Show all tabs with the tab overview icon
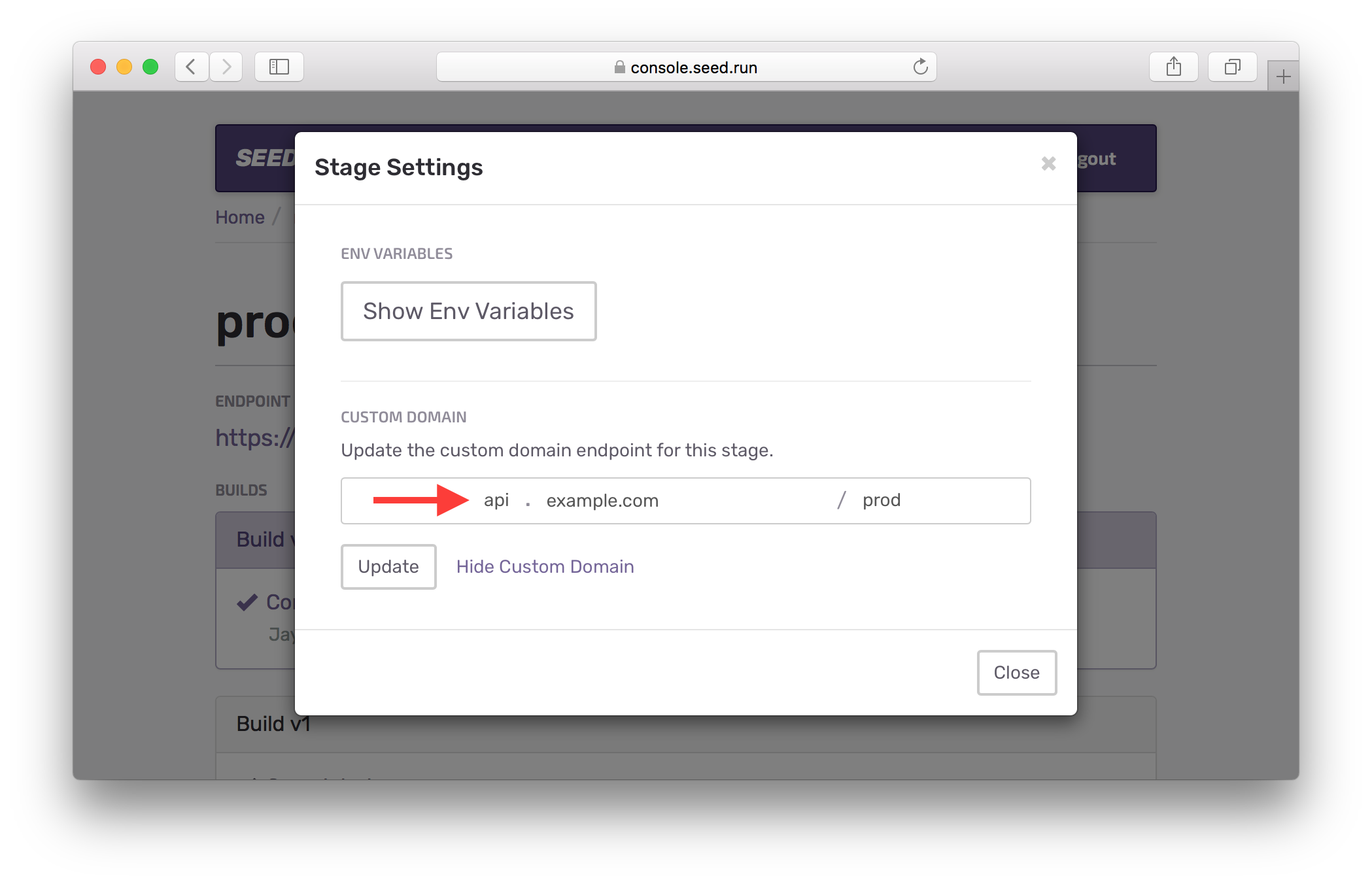Screen dimensions: 1372x884 point(1232,66)
